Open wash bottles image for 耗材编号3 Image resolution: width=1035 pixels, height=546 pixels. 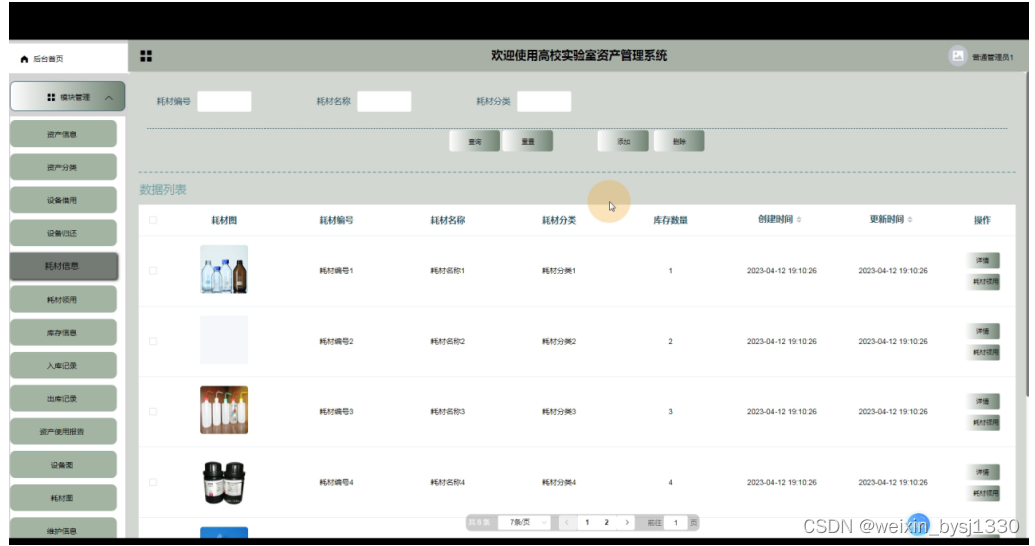pyautogui.click(x=224, y=410)
